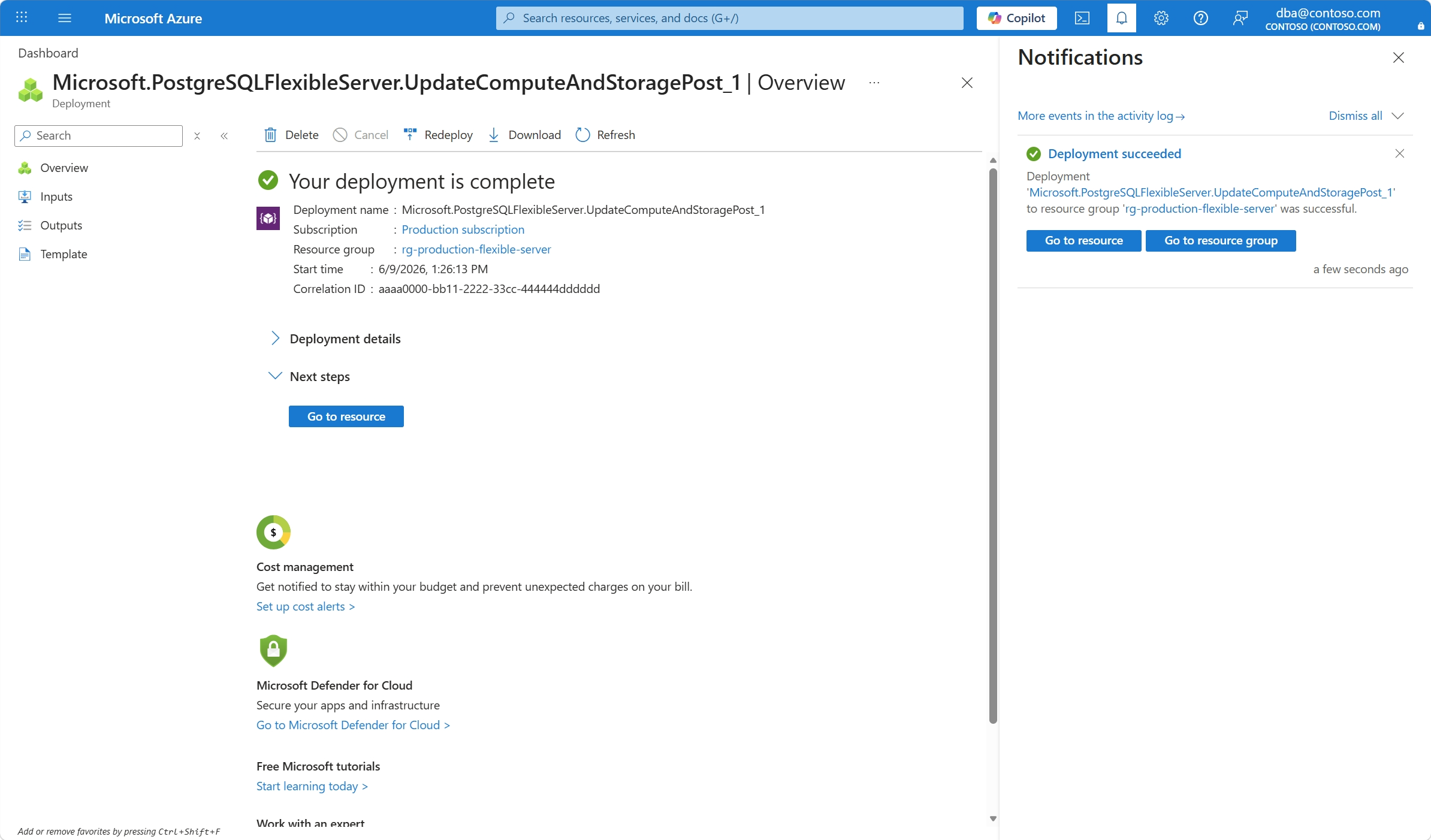Click Go to resource under Next steps
This screenshot has width=1431, height=840.
coord(346,416)
